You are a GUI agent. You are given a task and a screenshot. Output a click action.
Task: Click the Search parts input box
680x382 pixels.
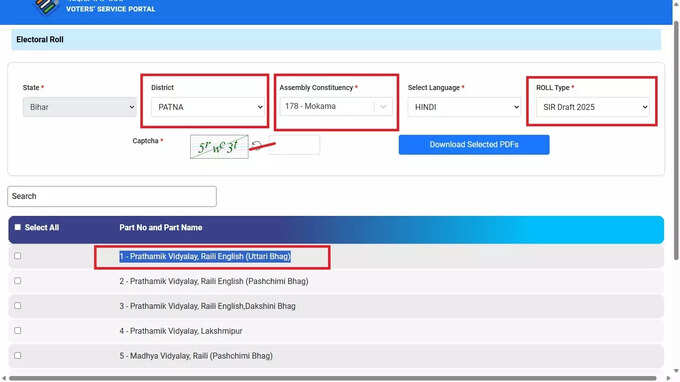point(112,196)
